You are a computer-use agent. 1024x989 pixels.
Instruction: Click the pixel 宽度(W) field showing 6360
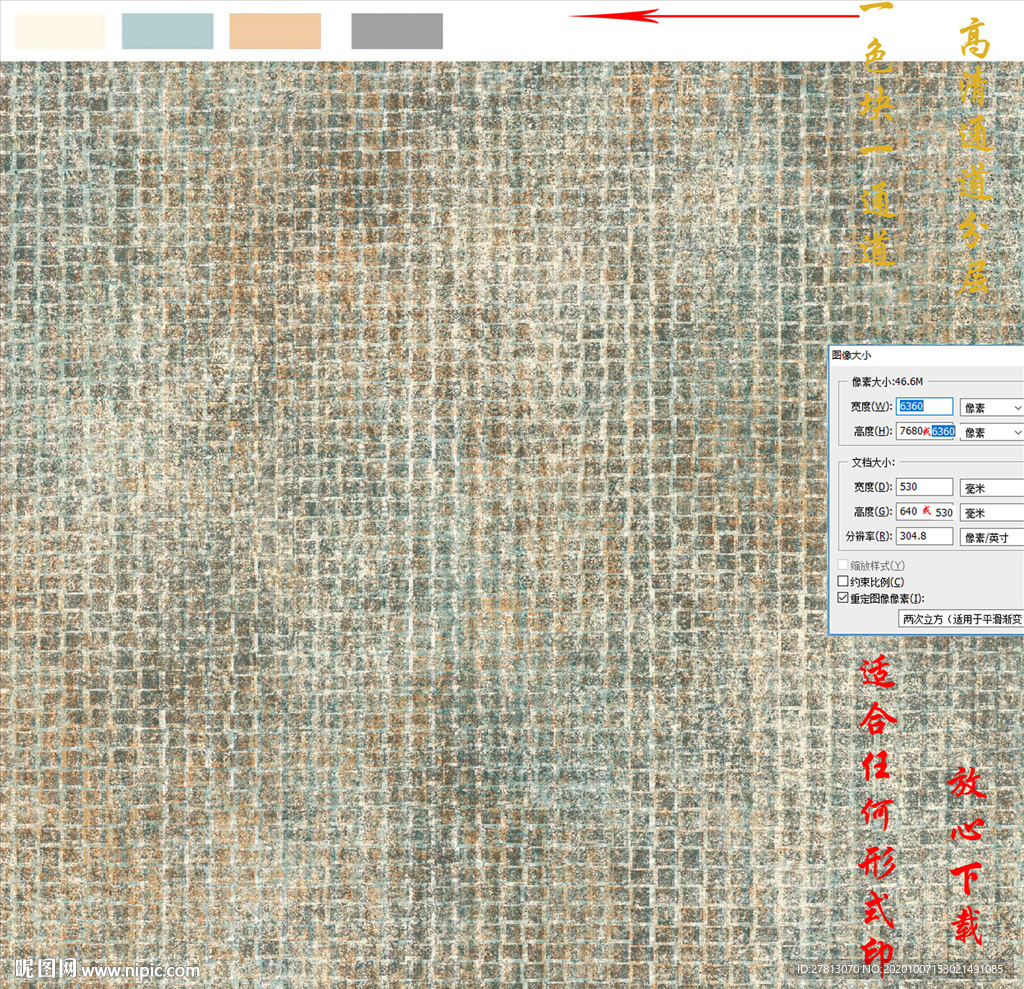click(x=925, y=407)
